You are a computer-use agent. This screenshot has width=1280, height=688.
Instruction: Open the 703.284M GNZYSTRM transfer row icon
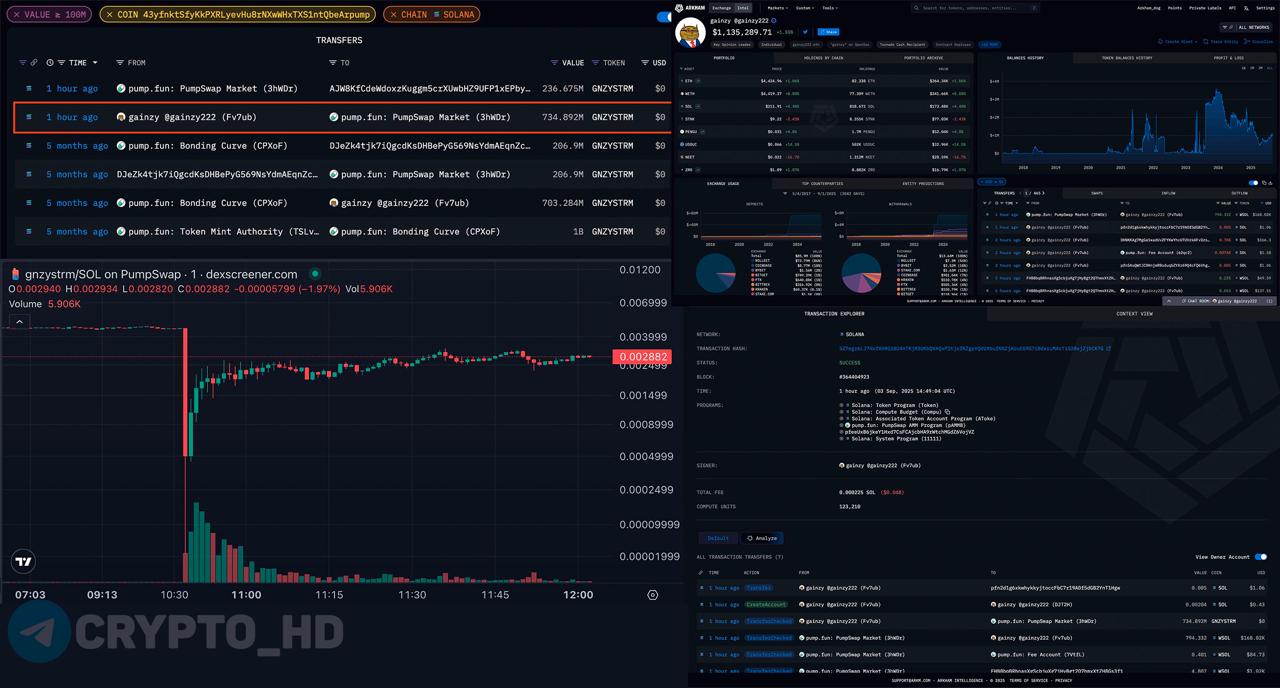pos(29,203)
